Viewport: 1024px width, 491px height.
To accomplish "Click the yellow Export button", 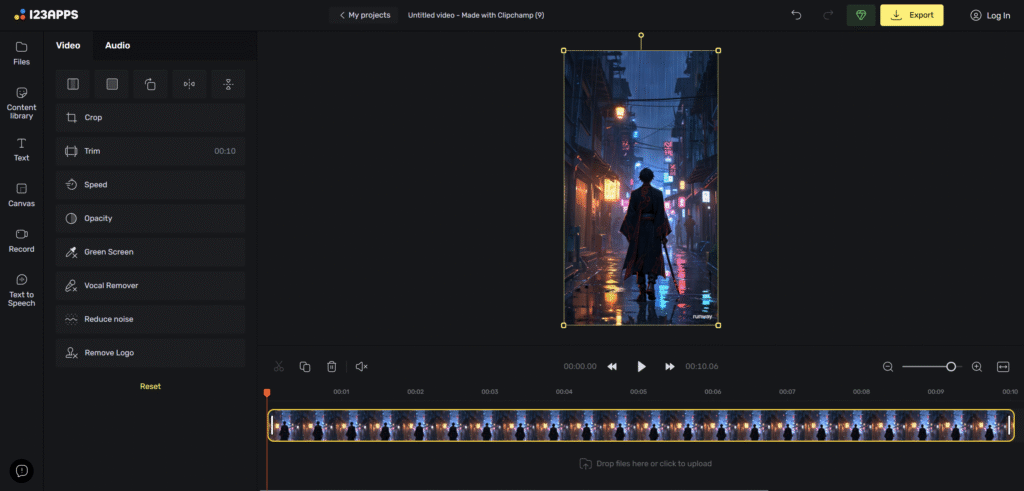I will pos(912,15).
